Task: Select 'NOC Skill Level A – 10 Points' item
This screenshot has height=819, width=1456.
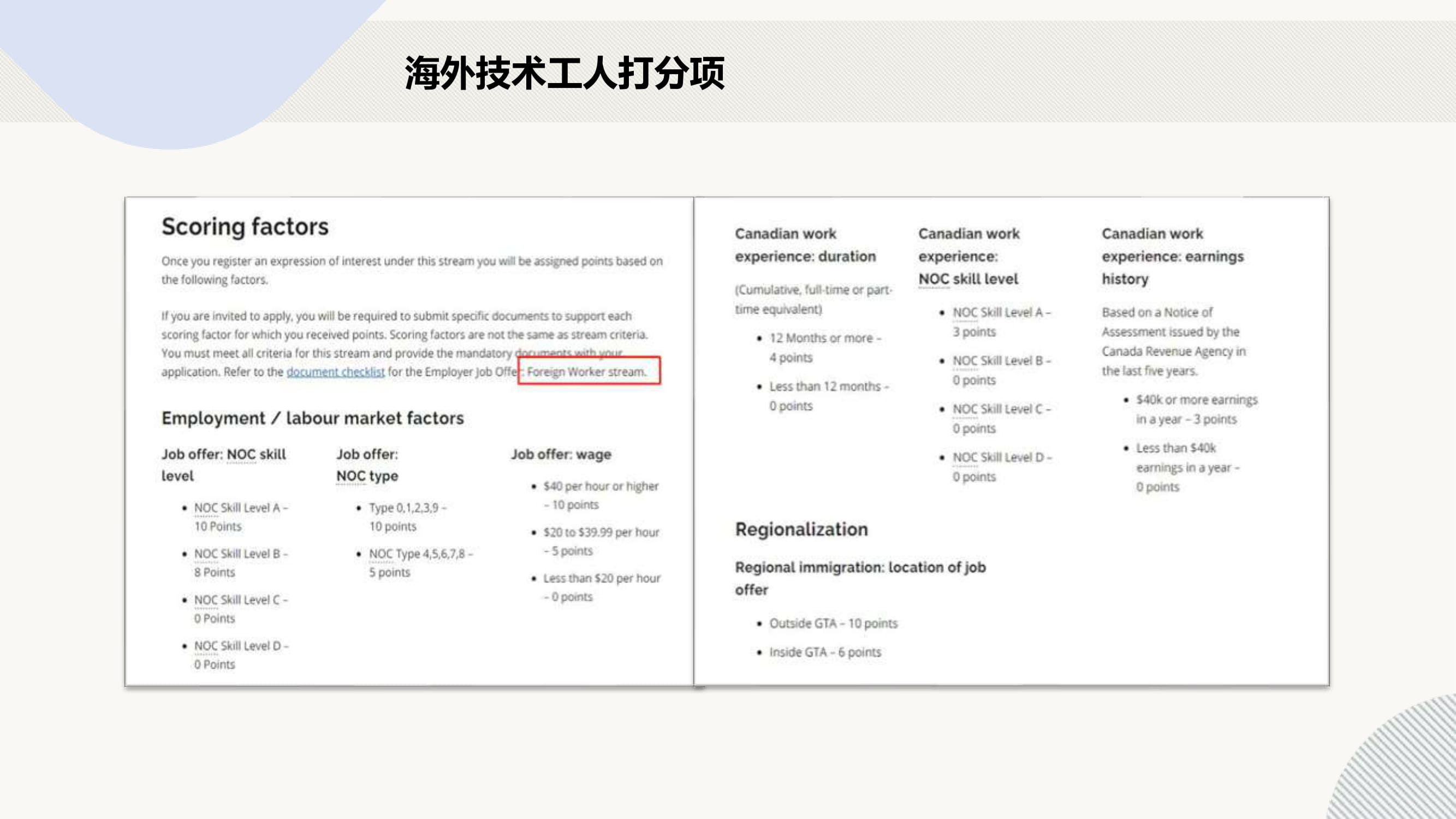Action: coord(241,517)
